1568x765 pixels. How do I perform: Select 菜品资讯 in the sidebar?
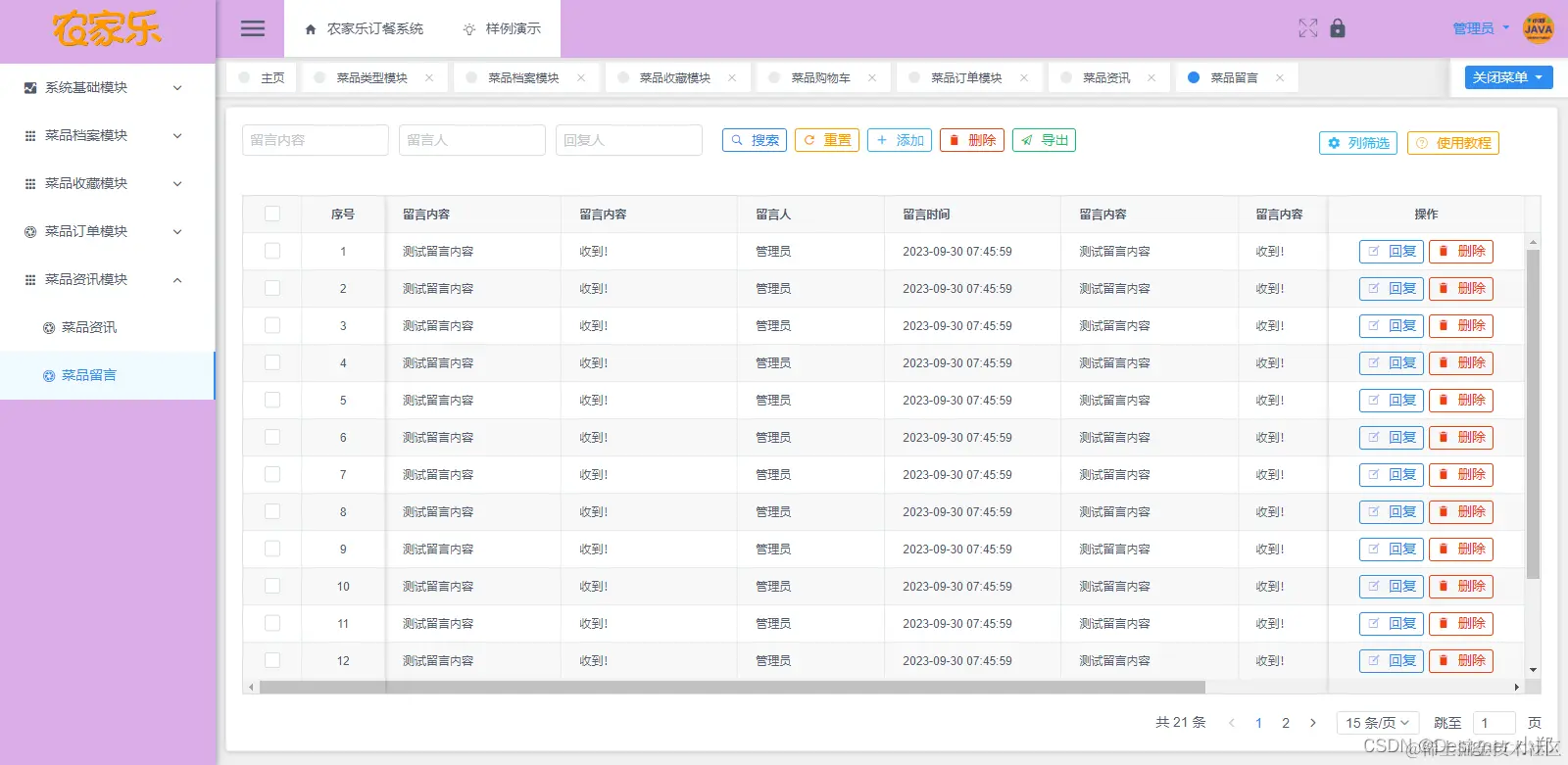[107, 327]
